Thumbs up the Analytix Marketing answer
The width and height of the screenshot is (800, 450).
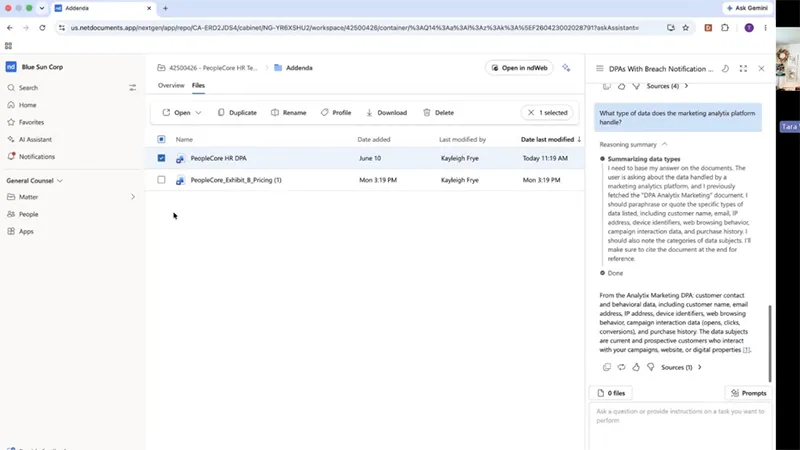click(x=636, y=367)
